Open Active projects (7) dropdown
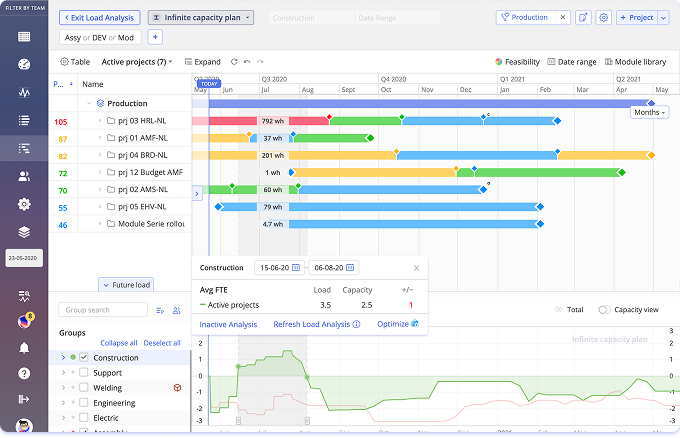 pyautogui.click(x=137, y=62)
